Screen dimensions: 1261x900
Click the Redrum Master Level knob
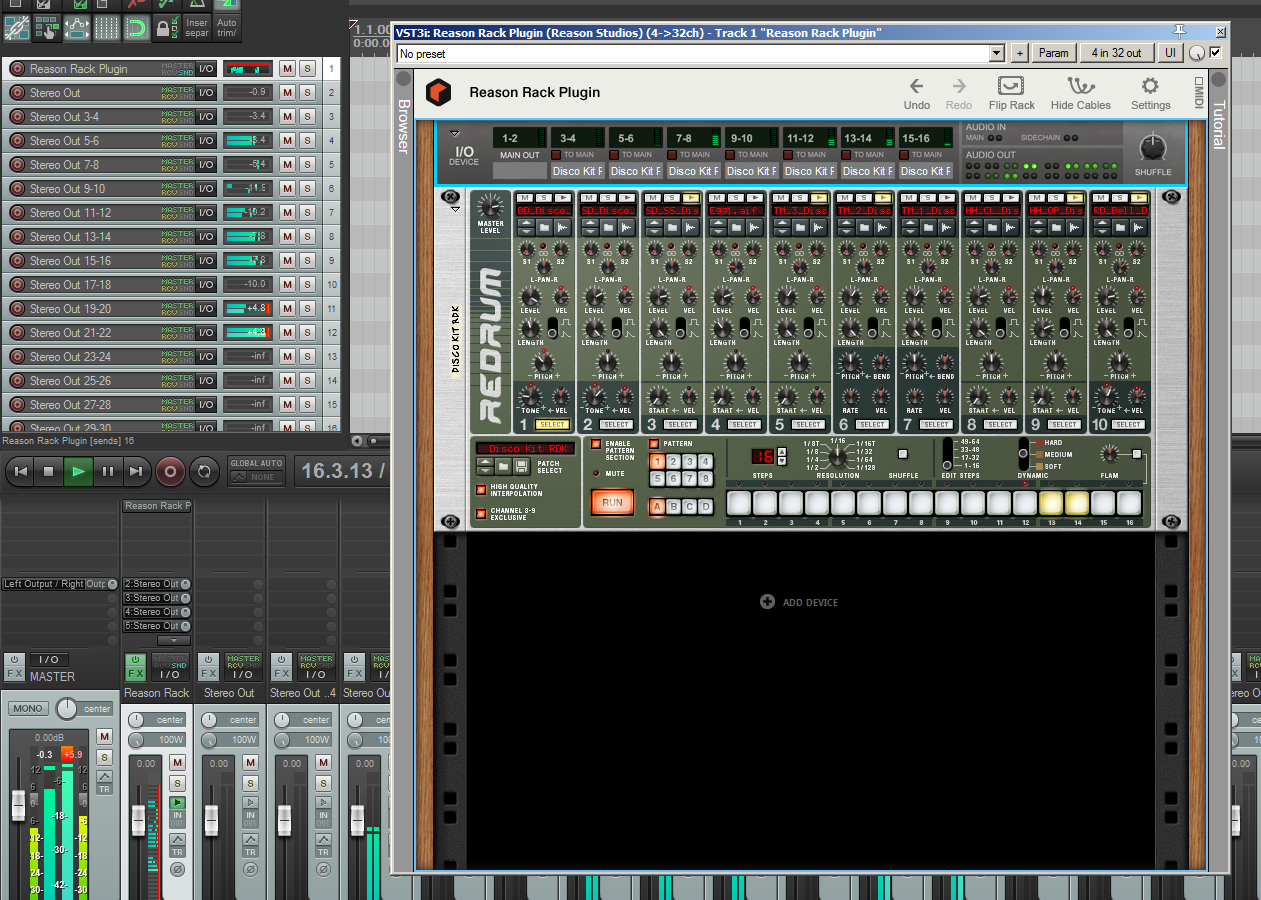[490, 207]
